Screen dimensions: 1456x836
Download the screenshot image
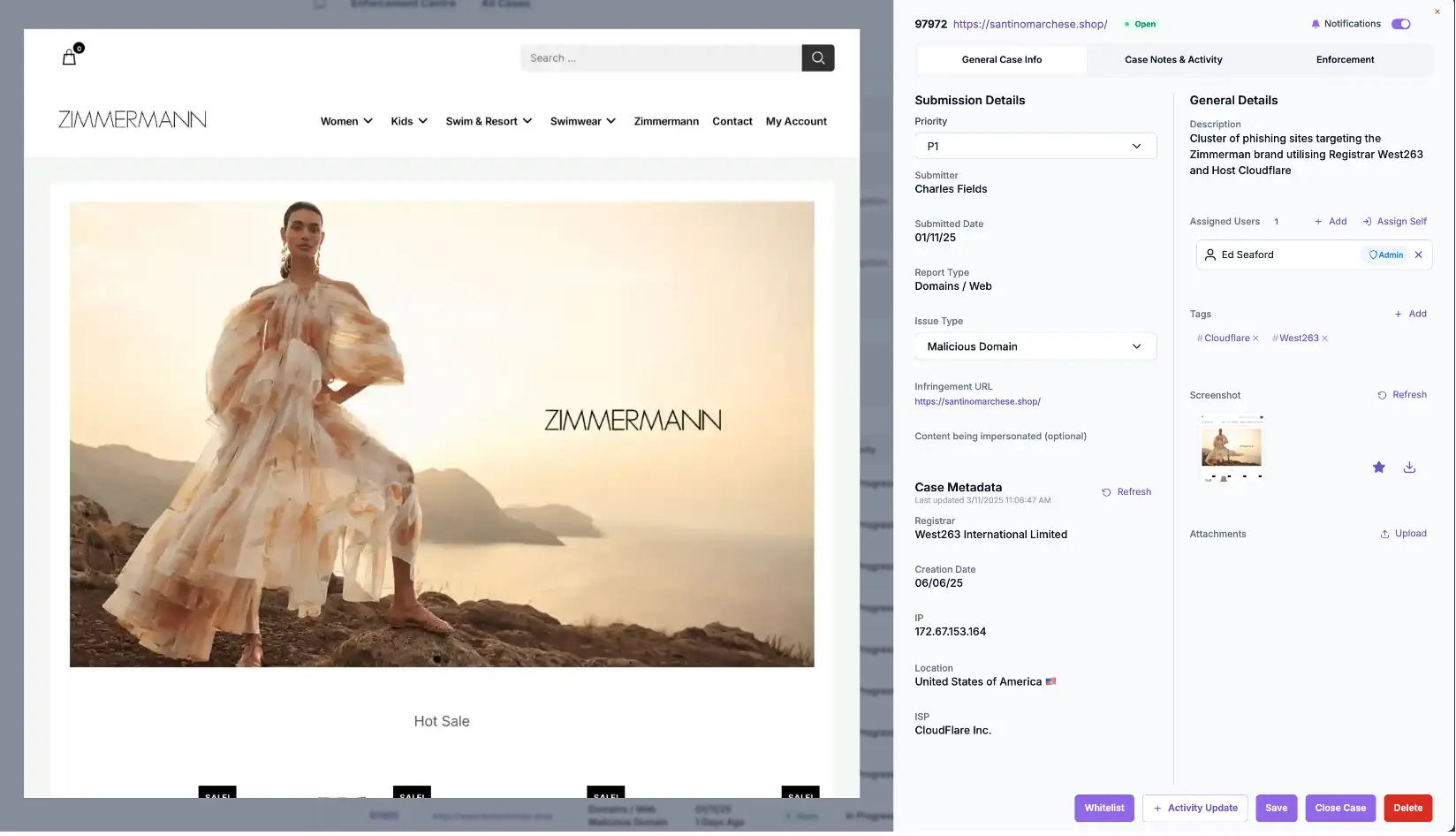tap(1409, 467)
